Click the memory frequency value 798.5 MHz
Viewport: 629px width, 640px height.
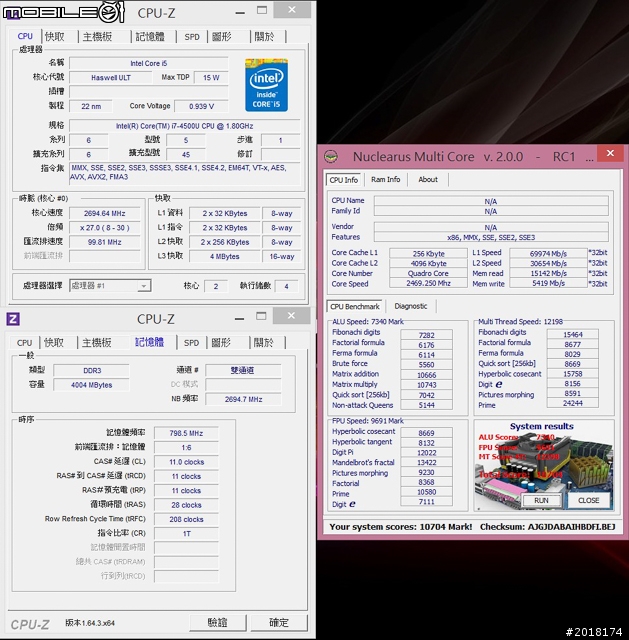186,433
